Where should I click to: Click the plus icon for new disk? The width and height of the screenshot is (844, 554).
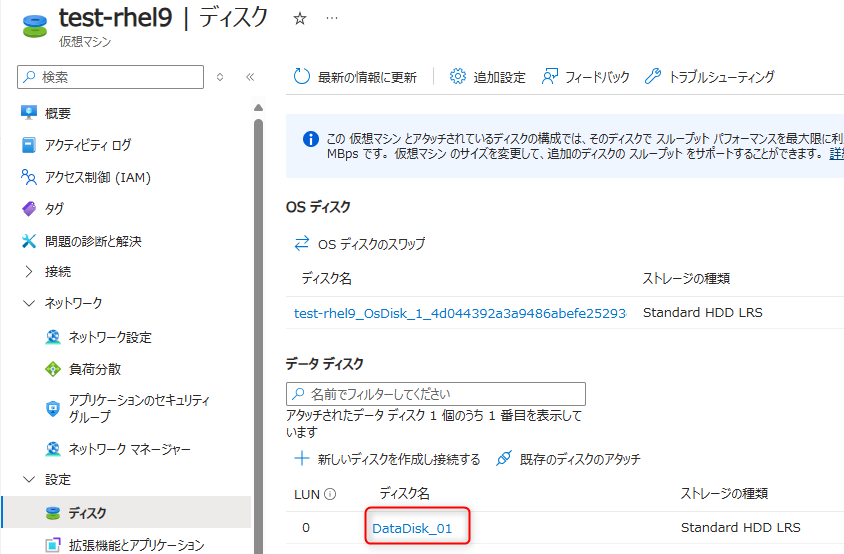(301, 459)
